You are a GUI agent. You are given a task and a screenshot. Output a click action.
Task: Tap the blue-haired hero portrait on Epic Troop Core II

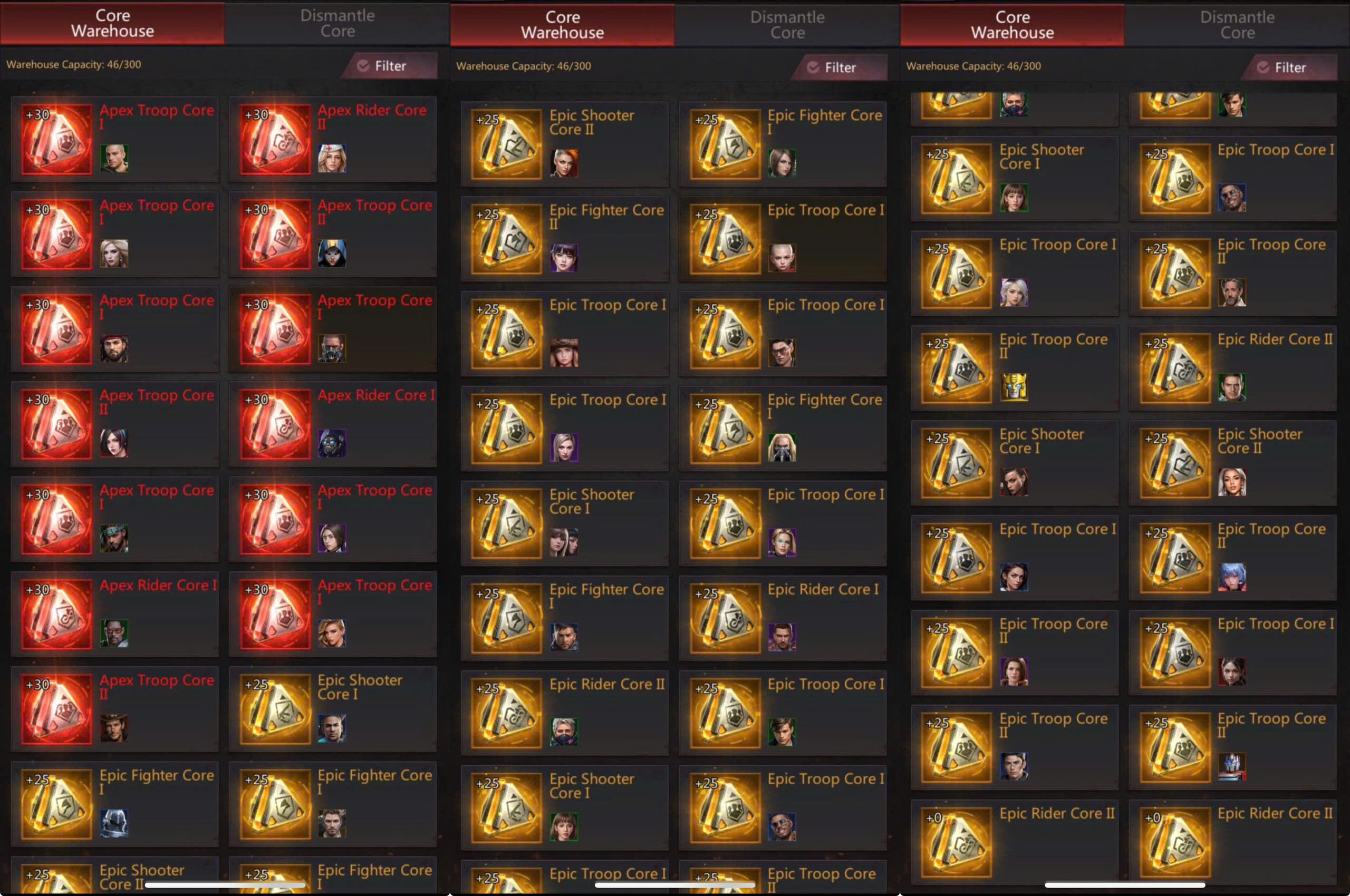[1232, 577]
